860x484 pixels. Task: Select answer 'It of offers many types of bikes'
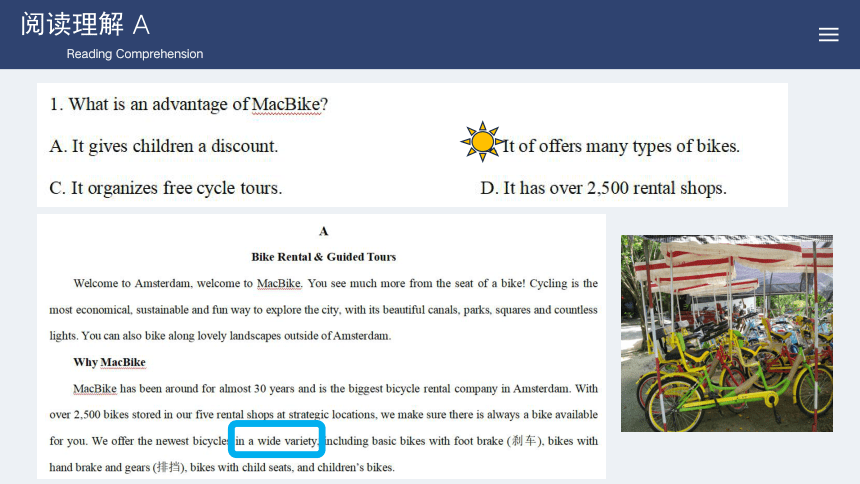[621, 146]
